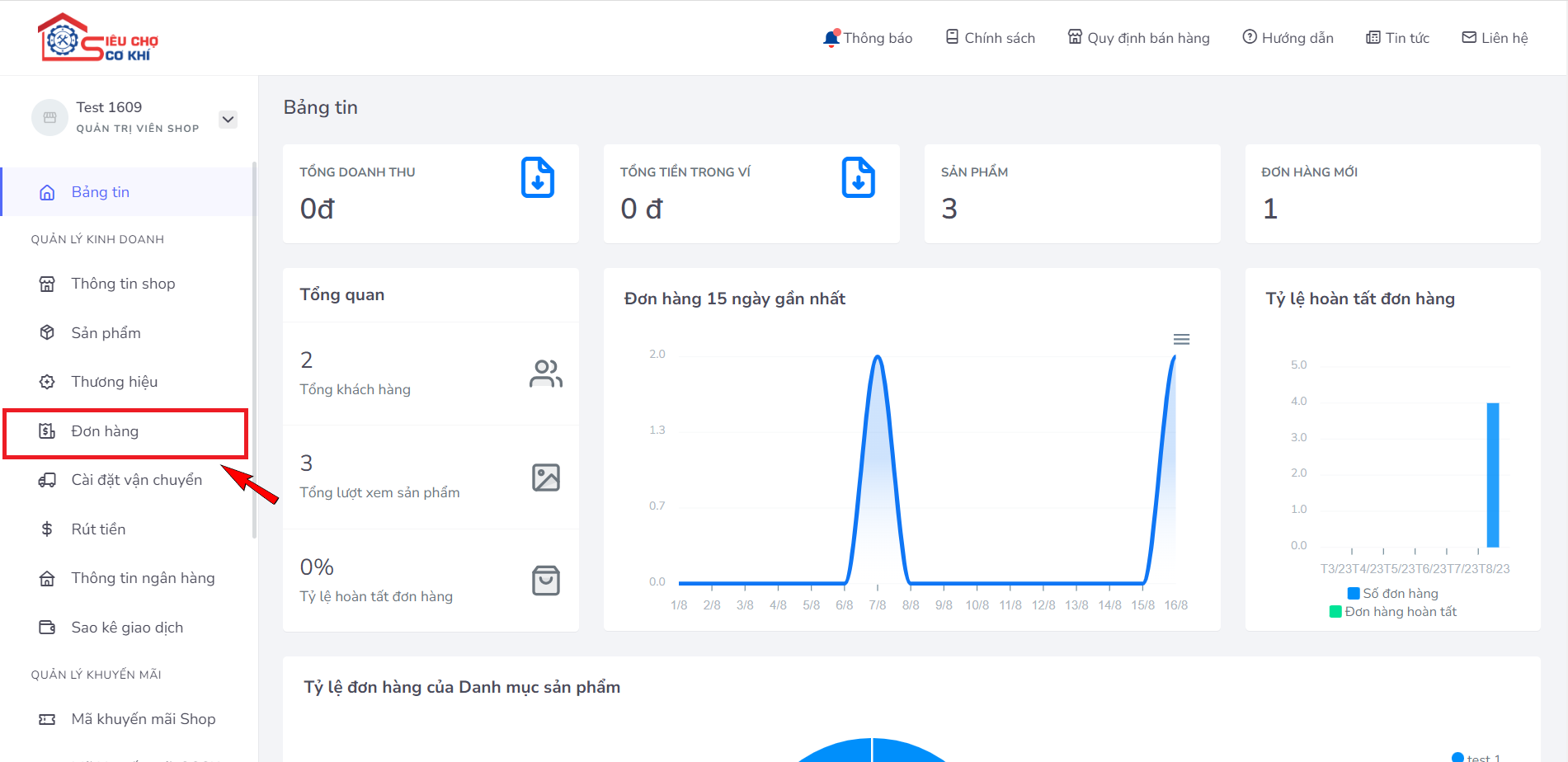This screenshot has width=1568, height=762.
Task: Click the store icon beside Thông tin shop
Action: click(x=47, y=284)
